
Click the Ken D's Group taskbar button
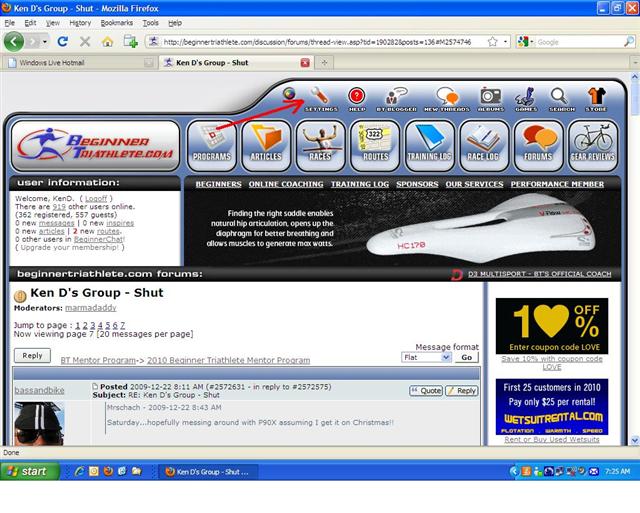coord(208,472)
